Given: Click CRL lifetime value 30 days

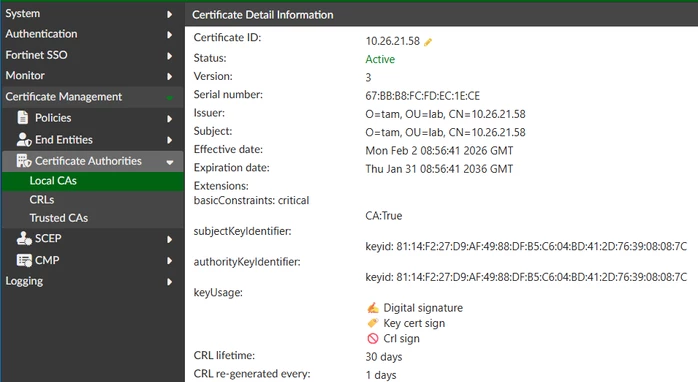Looking at the screenshot, I should [383, 357].
